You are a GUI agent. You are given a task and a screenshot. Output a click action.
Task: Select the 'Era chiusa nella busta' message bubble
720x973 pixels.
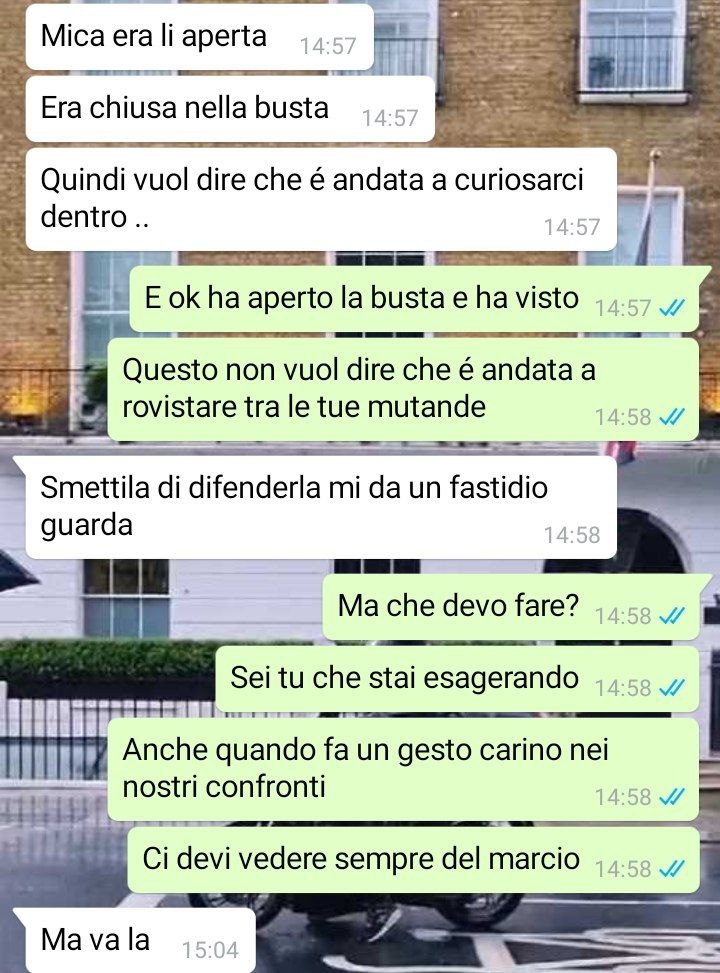[x=230, y=109]
